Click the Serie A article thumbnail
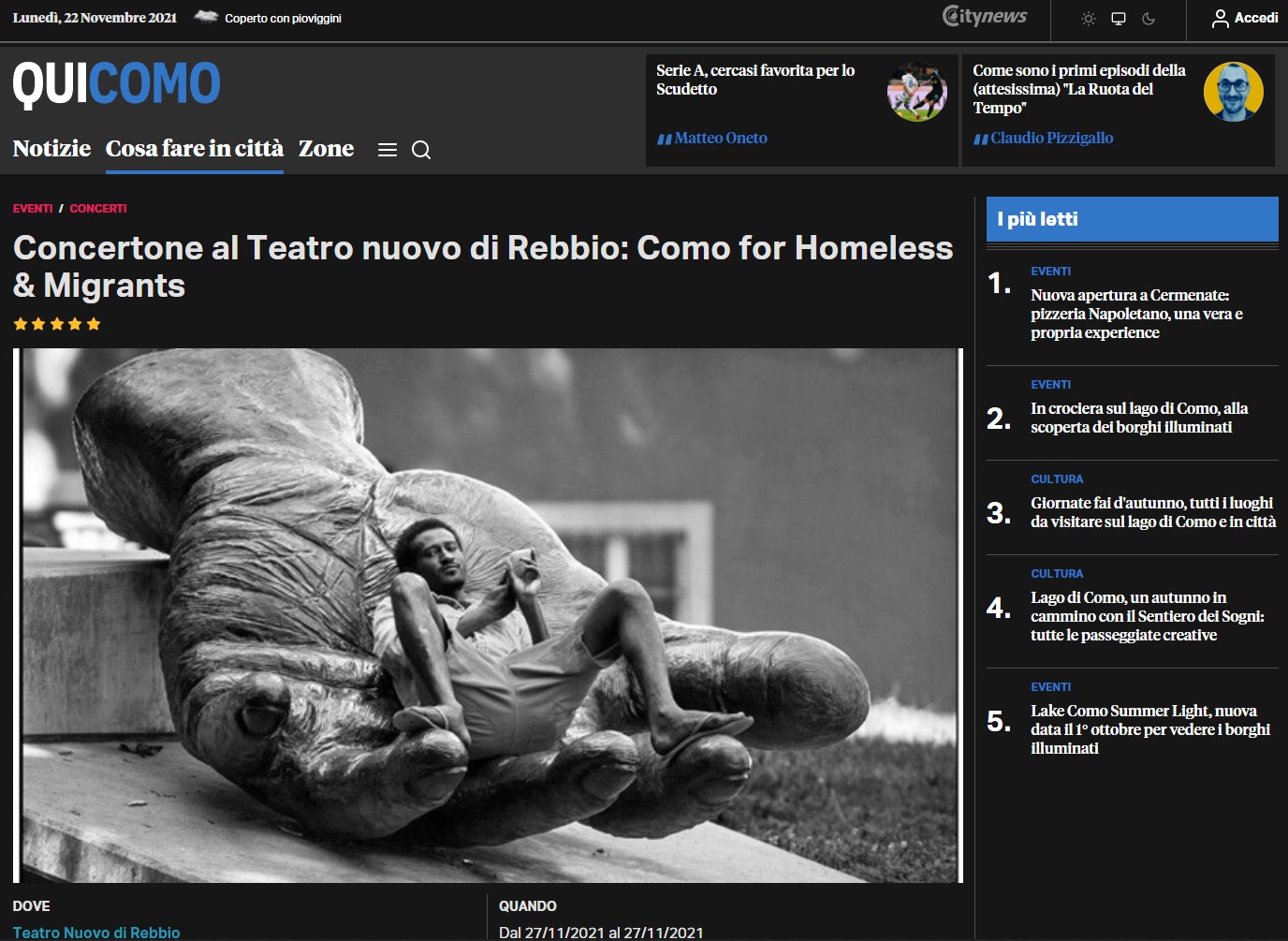This screenshot has width=1288, height=941. pyautogui.click(x=917, y=92)
